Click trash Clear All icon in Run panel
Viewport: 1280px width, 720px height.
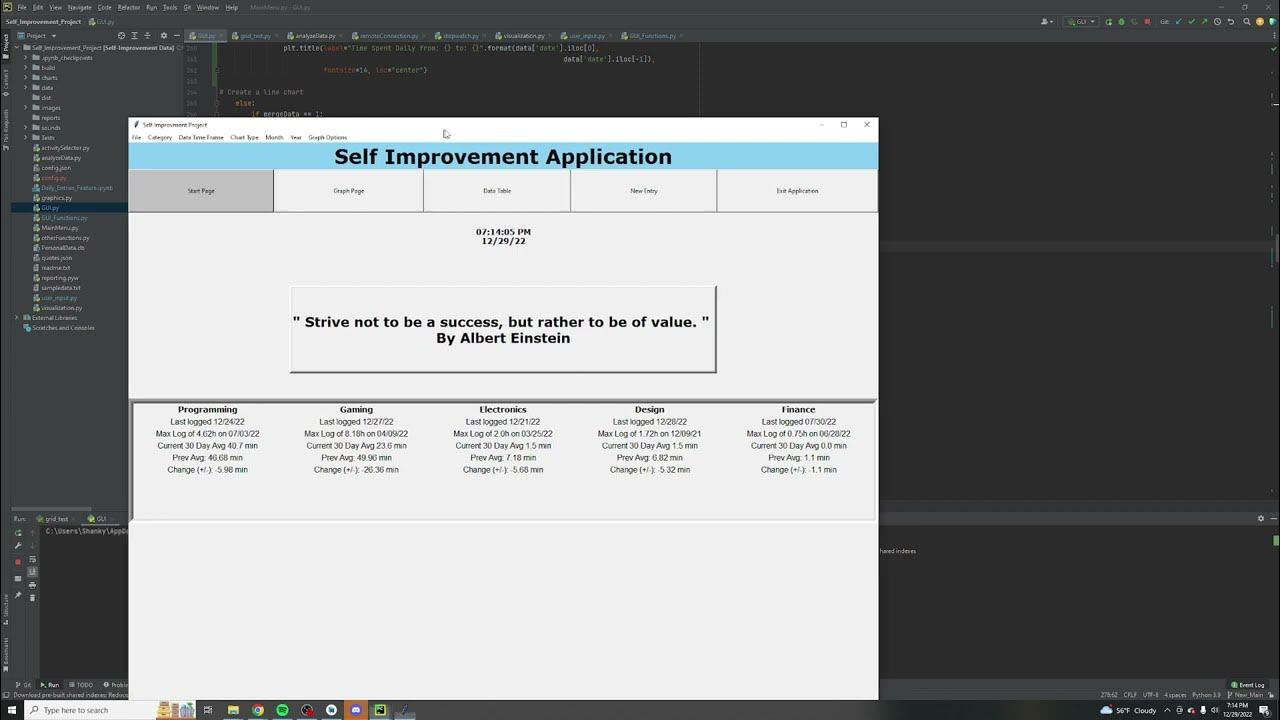click(x=32, y=597)
